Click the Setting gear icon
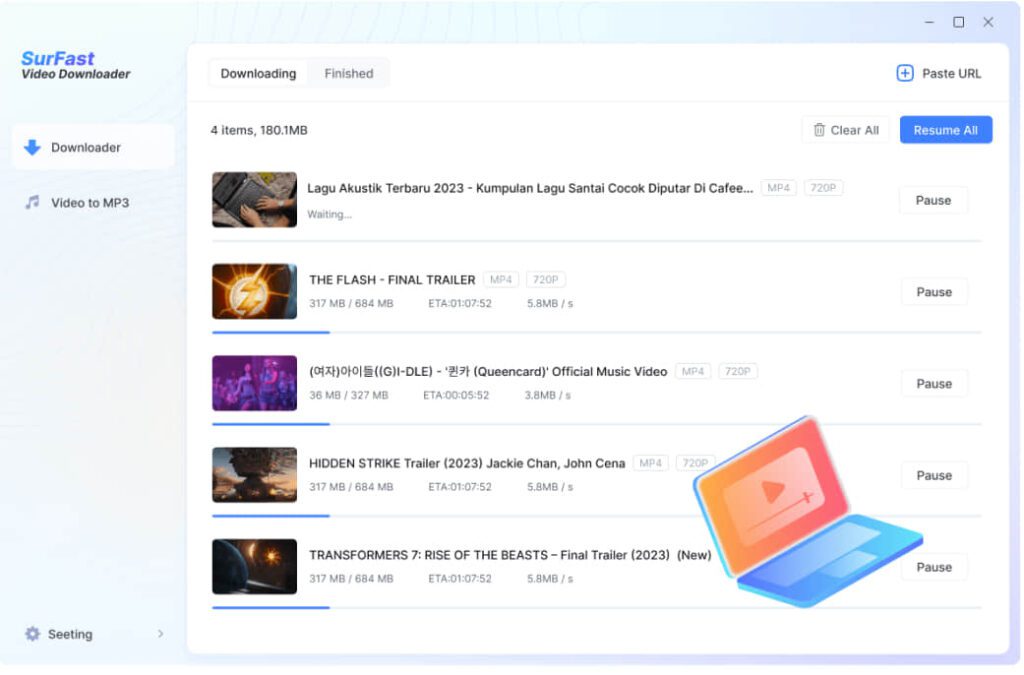Image resolution: width=1024 pixels, height=675 pixels. tap(34, 633)
